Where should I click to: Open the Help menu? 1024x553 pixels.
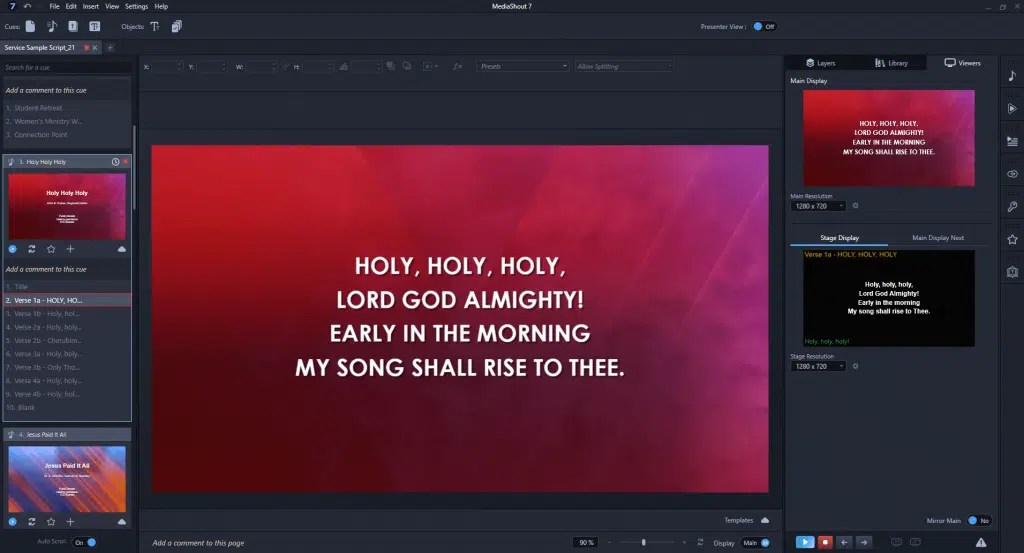[161, 6]
